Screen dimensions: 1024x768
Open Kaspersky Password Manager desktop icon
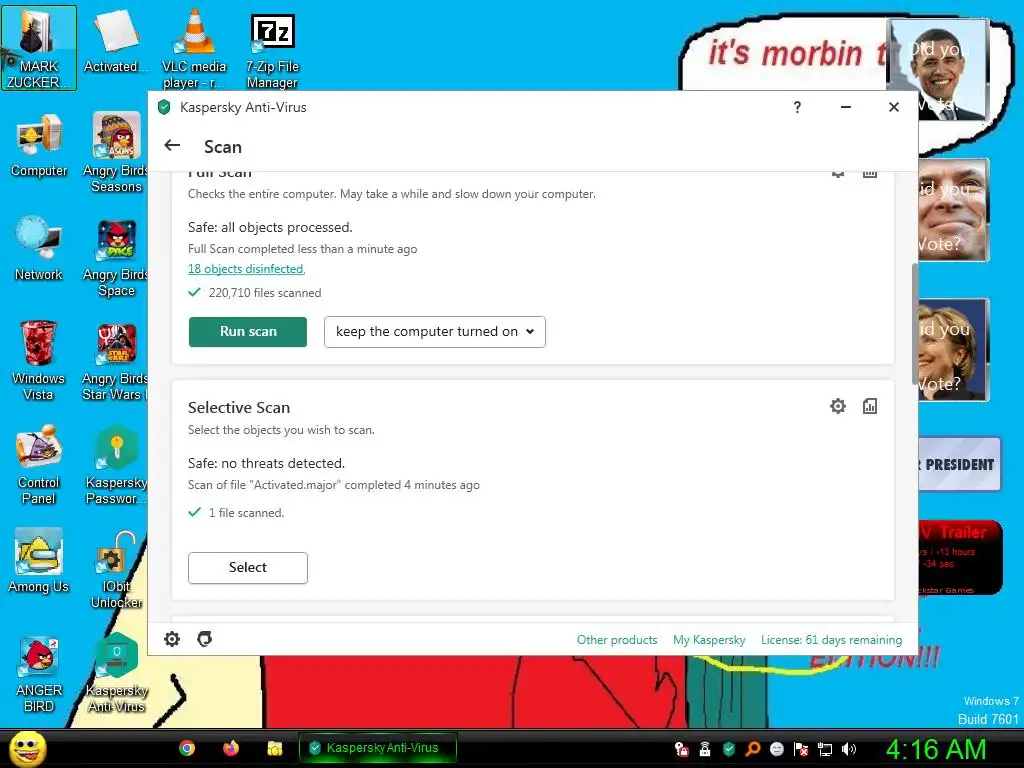pos(116,465)
